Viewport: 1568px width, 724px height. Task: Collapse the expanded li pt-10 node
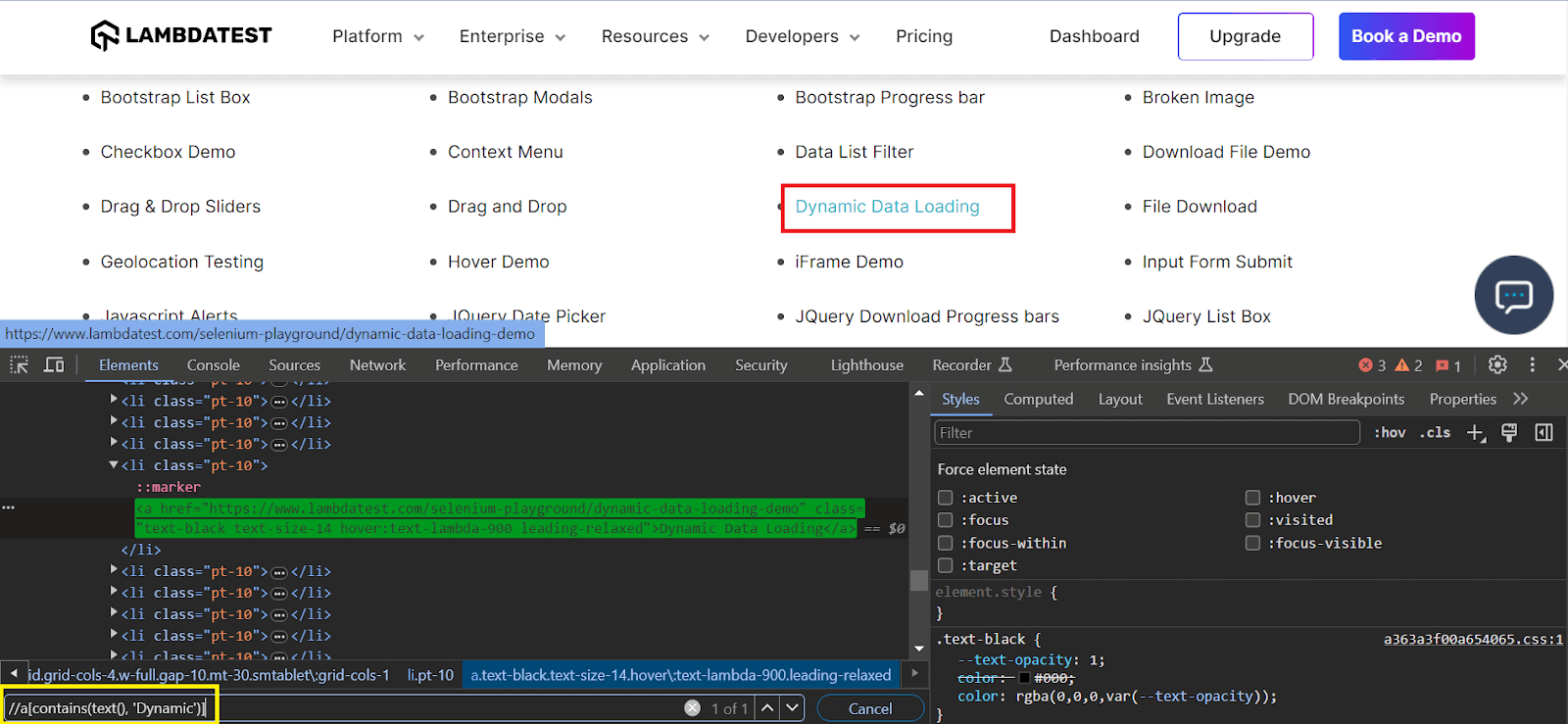(x=114, y=465)
